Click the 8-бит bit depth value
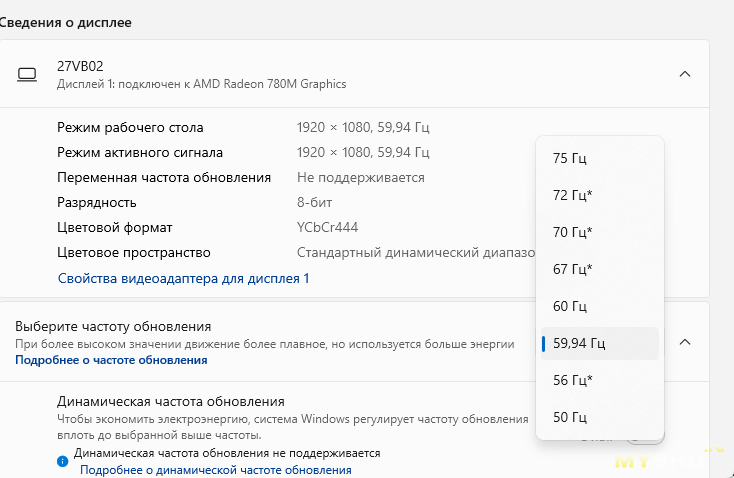Image resolution: width=734 pixels, height=478 pixels. click(315, 202)
